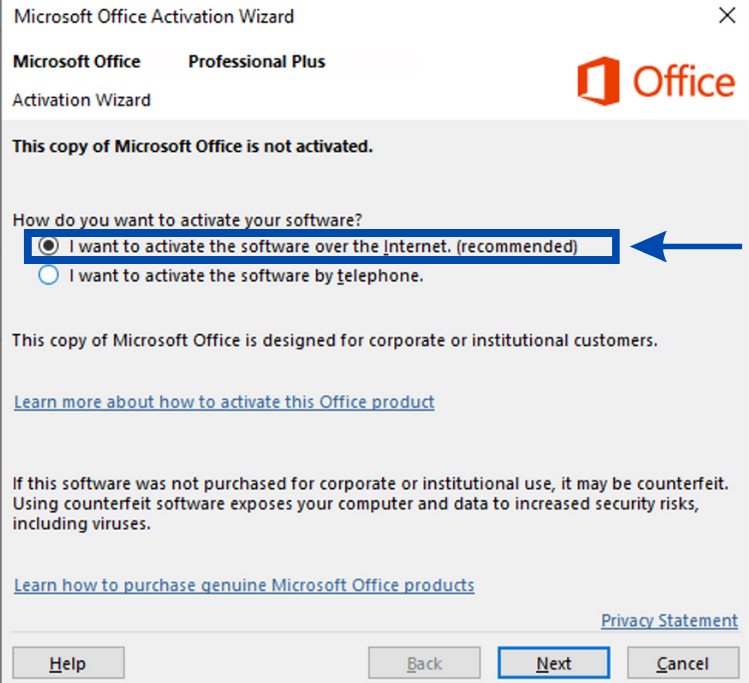The width and height of the screenshot is (749, 683).
Task: Open the Learn more about activation link
Action: (224, 402)
